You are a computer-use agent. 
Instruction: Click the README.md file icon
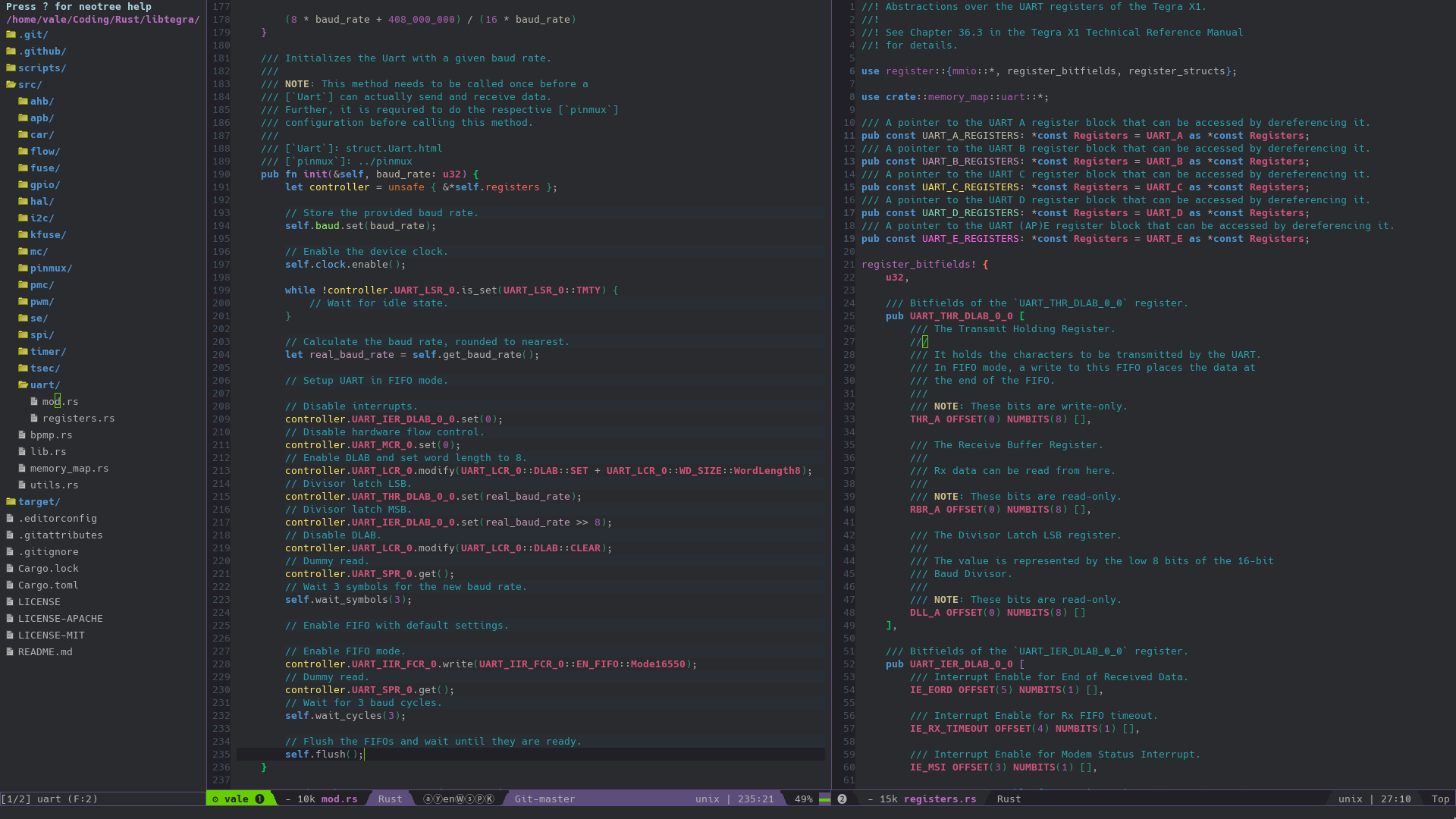[x=10, y=652]
